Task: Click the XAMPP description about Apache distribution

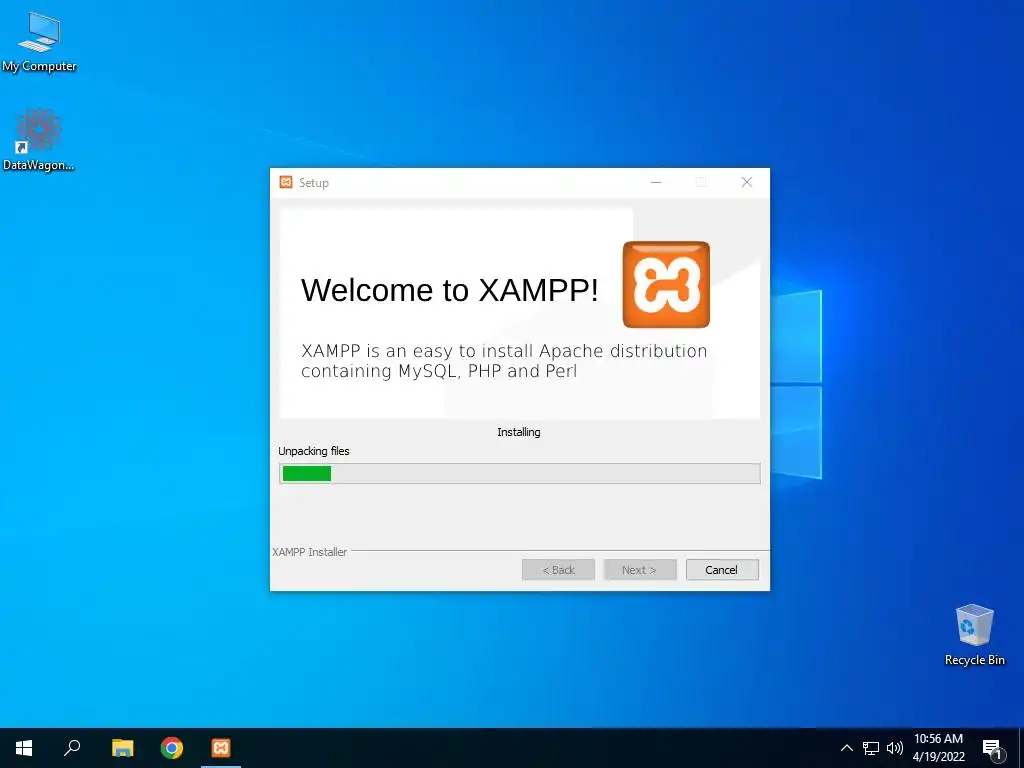Action: (504, 360)
